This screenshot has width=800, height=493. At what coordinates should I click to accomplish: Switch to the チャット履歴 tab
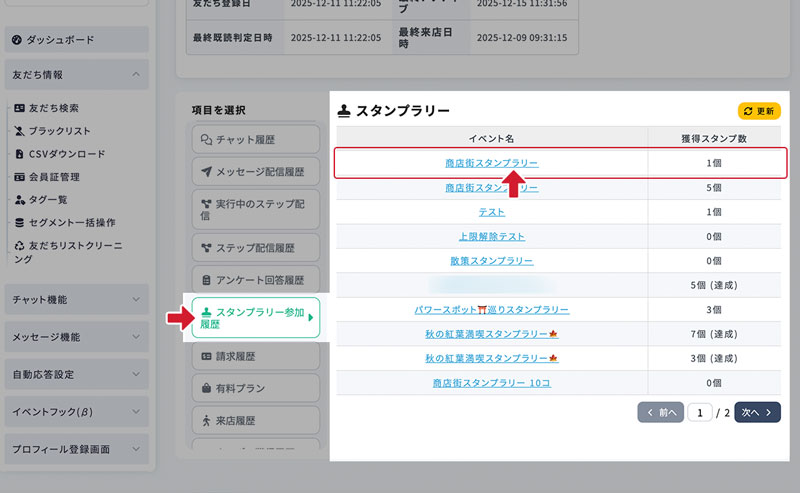tap(254, 139)
